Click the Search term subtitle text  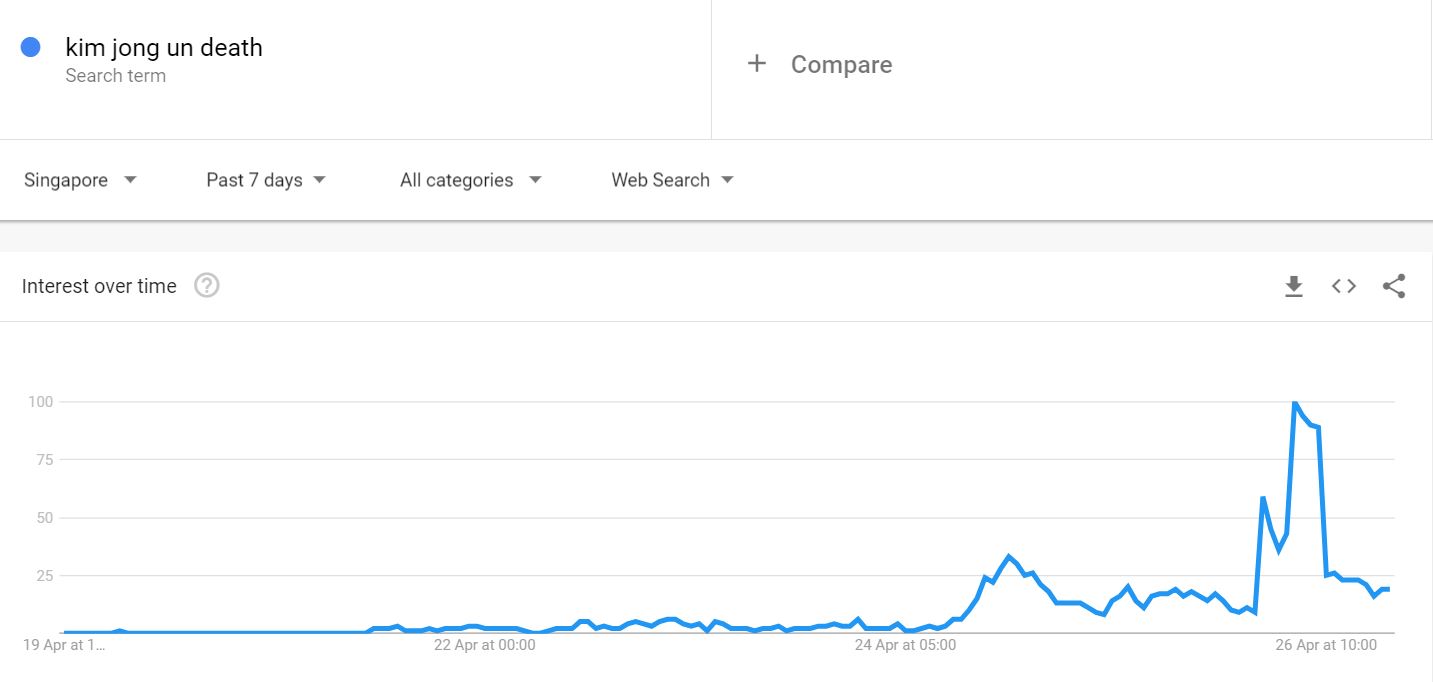[116, 76]
